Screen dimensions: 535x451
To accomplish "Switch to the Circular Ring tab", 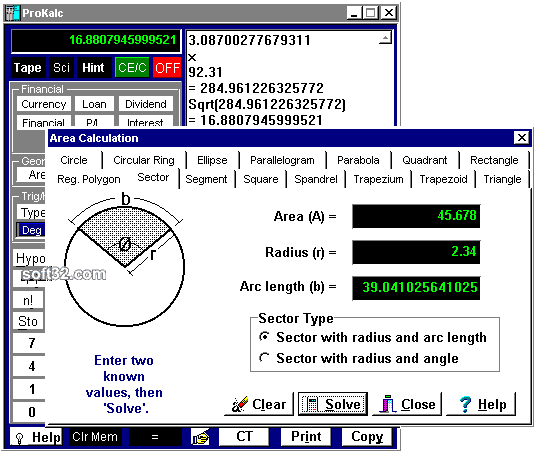I will click(x=144, y=160).
